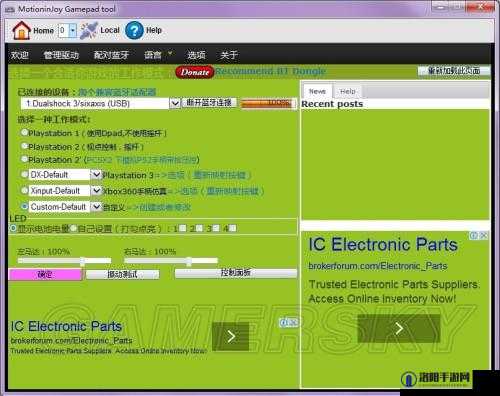Open Help via blue question mark icon
Viewport: 500px width, 396px height.
pos(134,30)
